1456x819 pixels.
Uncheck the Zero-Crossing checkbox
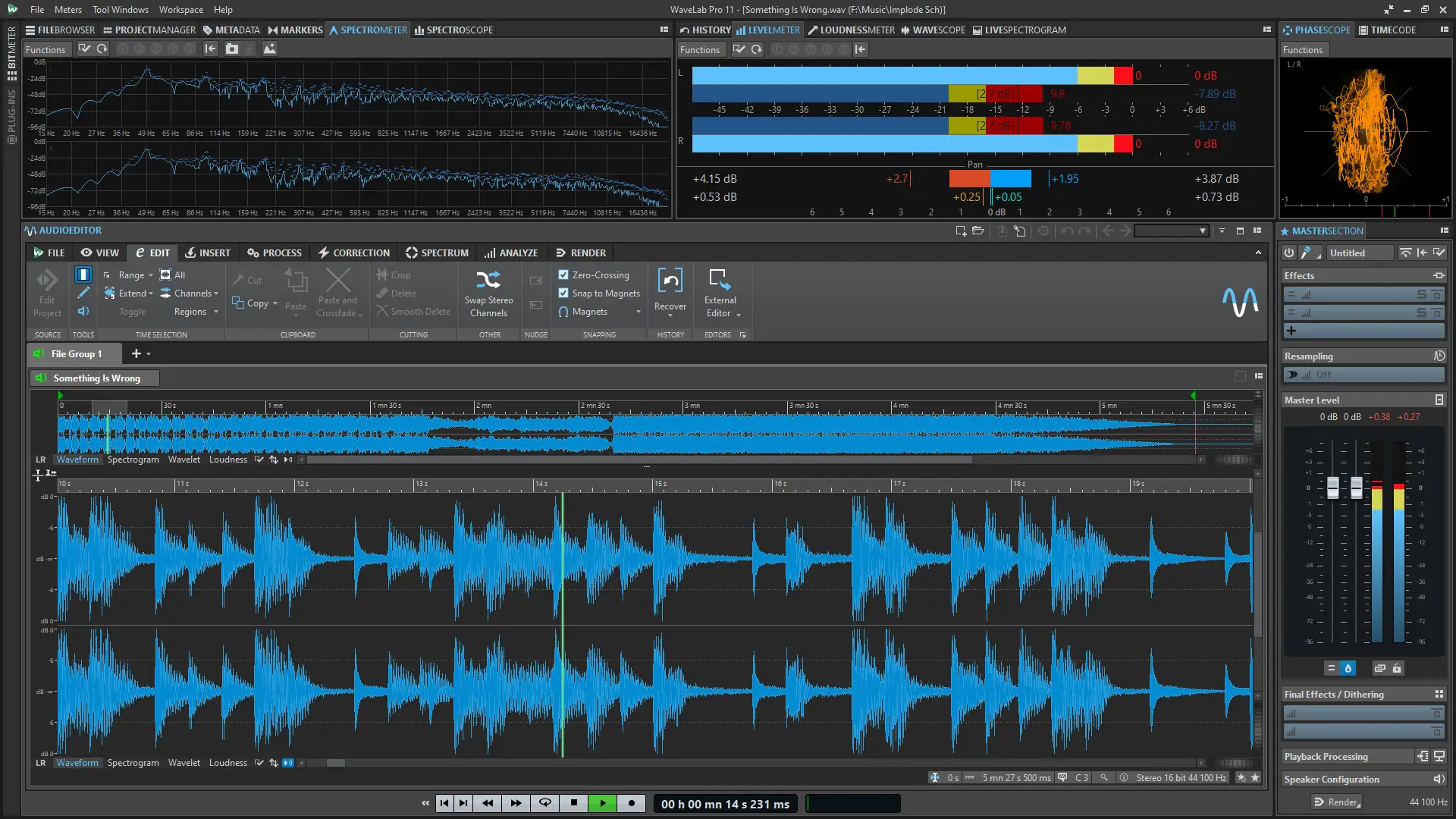[x=563, y=275]
